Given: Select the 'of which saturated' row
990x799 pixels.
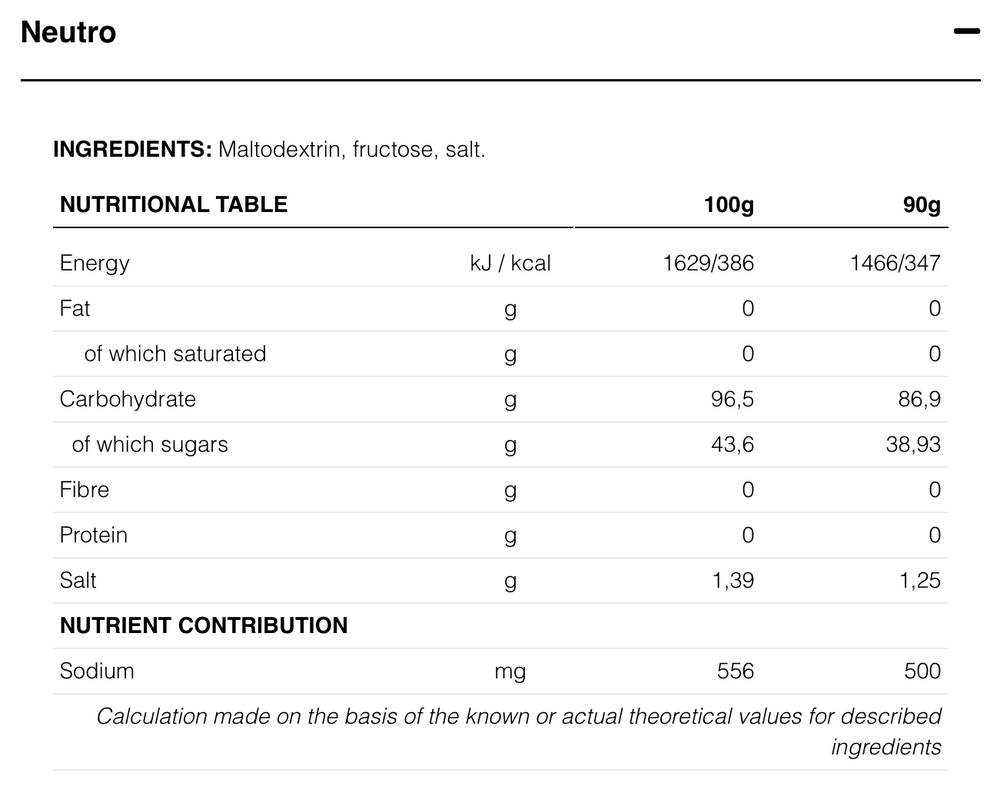Looking at the screenshot, I should click(177, 353).
